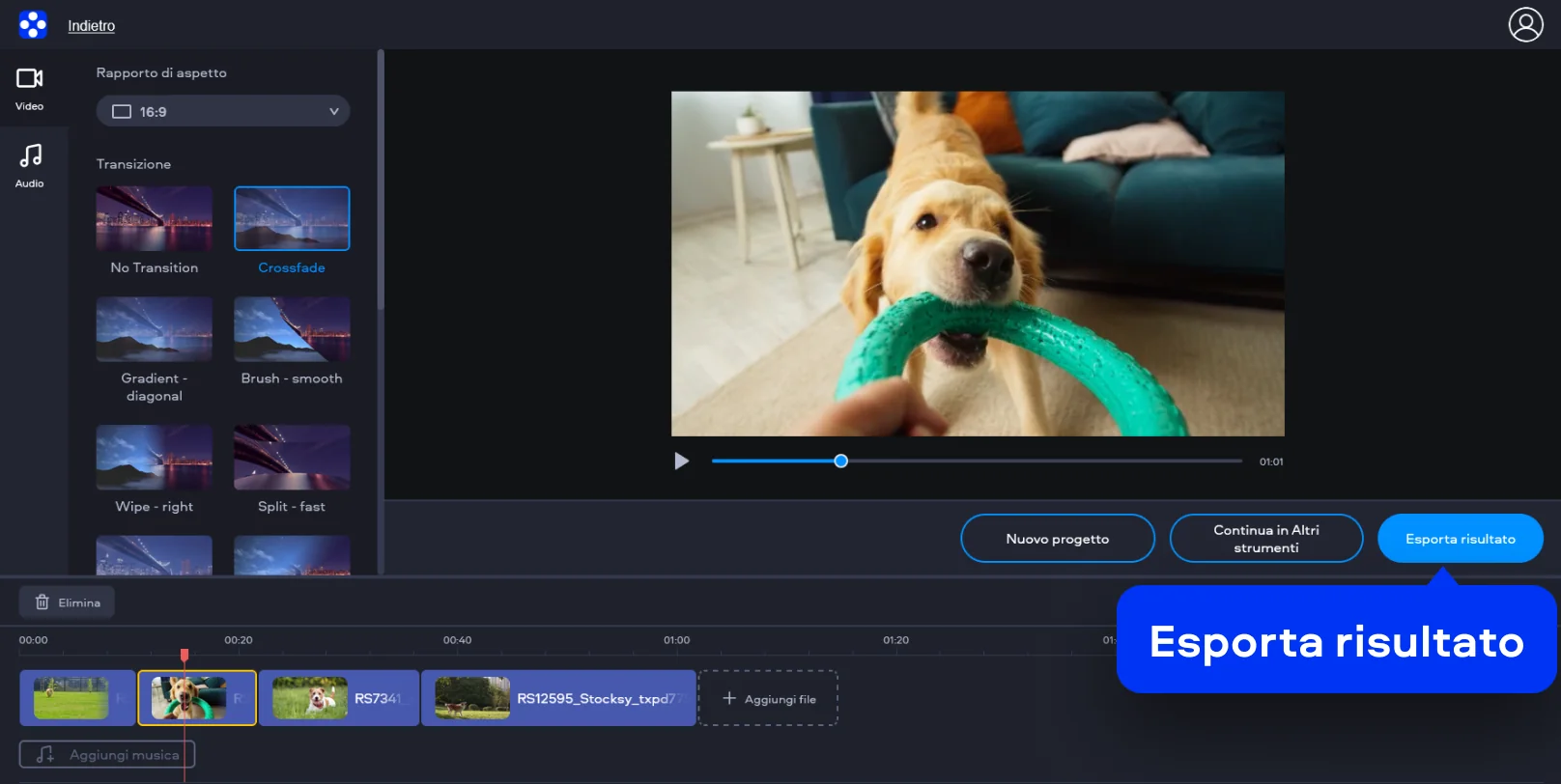Click the Aggiungi musica button
This screenshot has width=1561, height=784.
click(x=107, y=755)
